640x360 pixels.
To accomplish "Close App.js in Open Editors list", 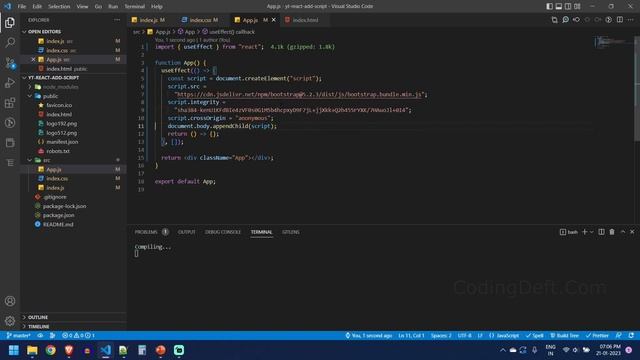I will (x=33, y=60).
